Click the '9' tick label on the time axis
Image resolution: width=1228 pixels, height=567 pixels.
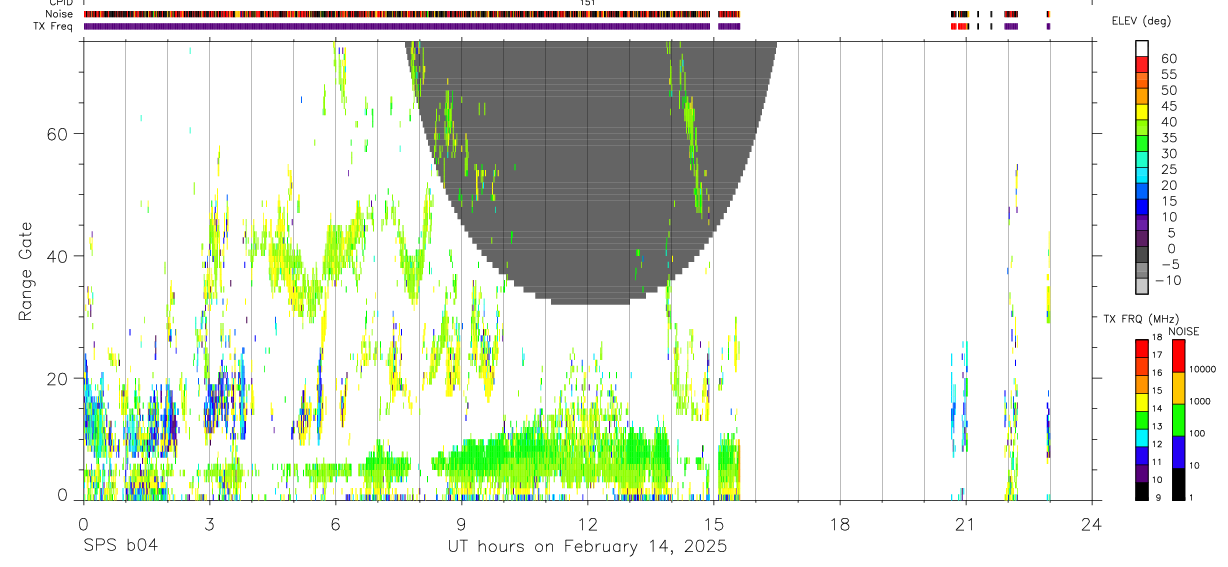pyautogui.click(x=461, y=523)
